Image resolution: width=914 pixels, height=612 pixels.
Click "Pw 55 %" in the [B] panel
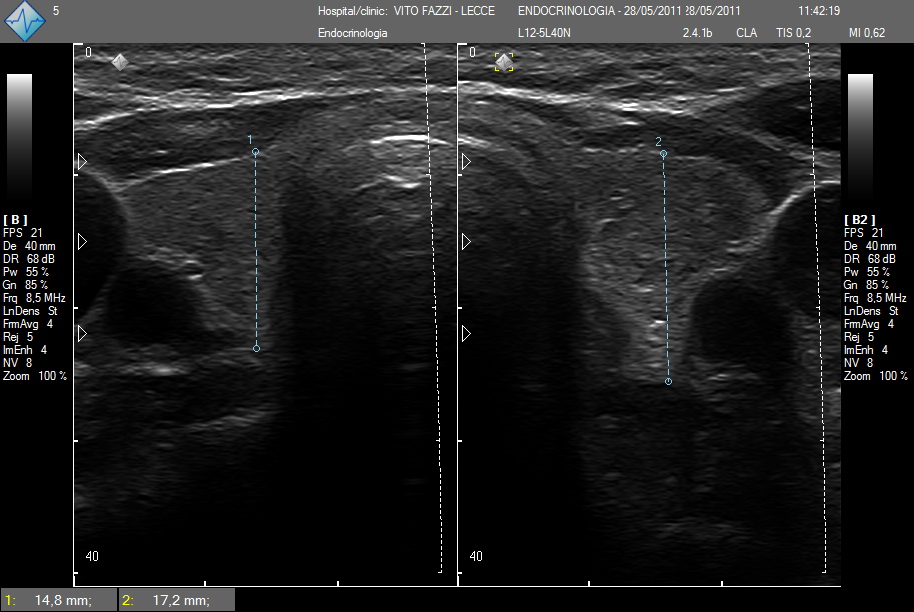(x=26, y=272)
